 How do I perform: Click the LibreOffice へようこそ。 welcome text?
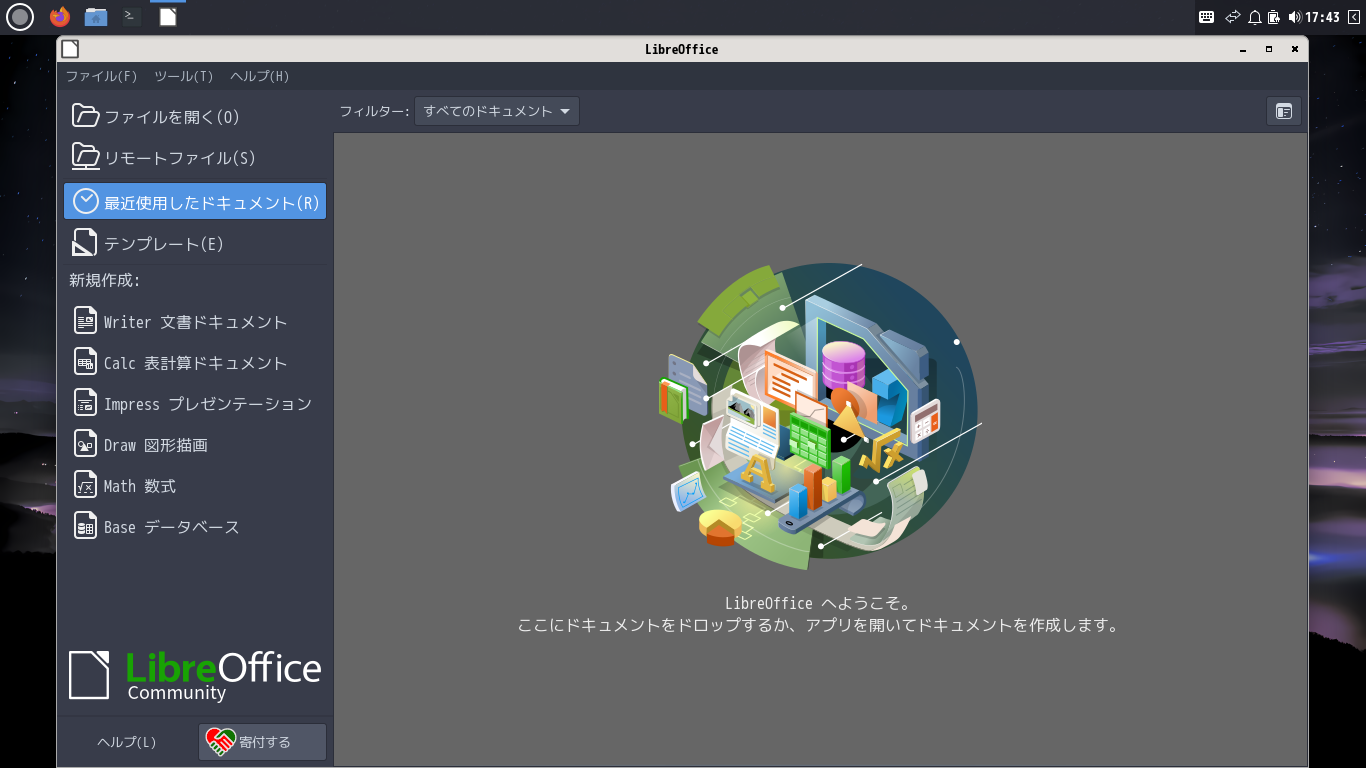818,603
